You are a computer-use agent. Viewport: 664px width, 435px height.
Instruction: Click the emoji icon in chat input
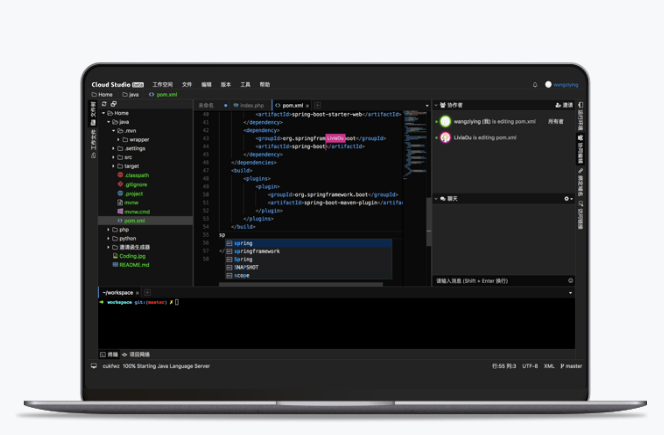570,280
